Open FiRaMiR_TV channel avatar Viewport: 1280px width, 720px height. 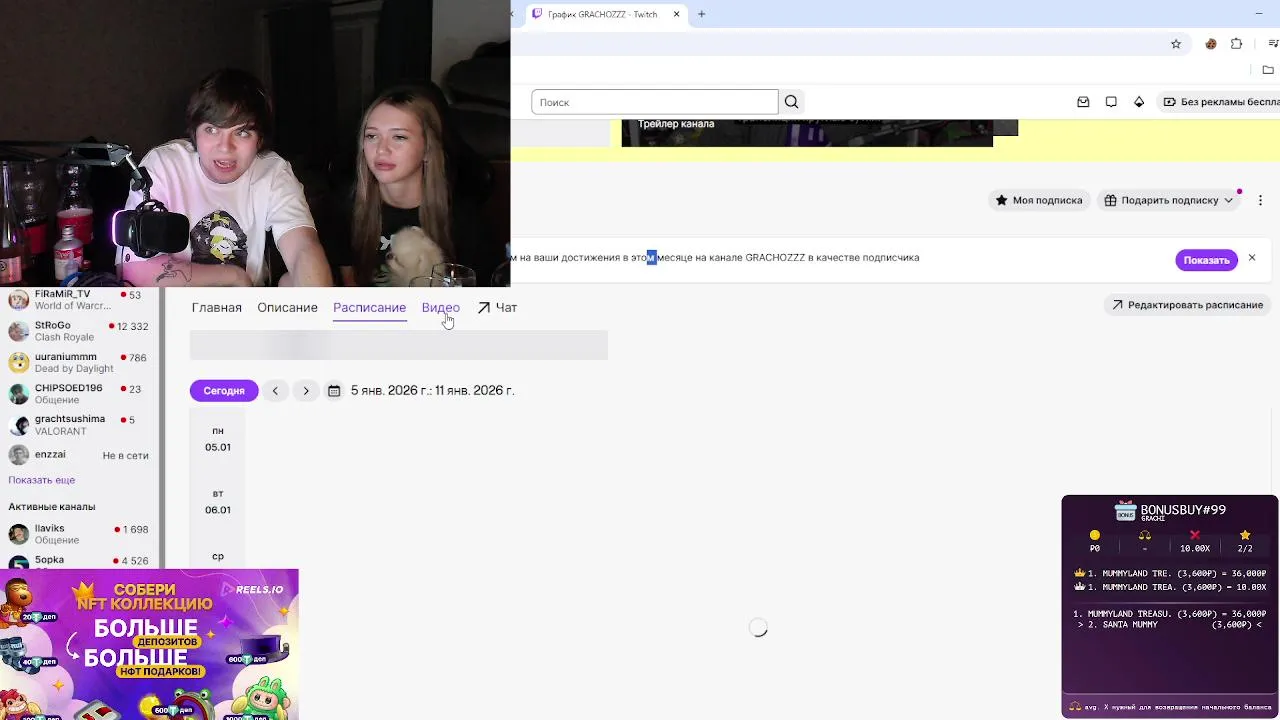(x=18, y=300)
